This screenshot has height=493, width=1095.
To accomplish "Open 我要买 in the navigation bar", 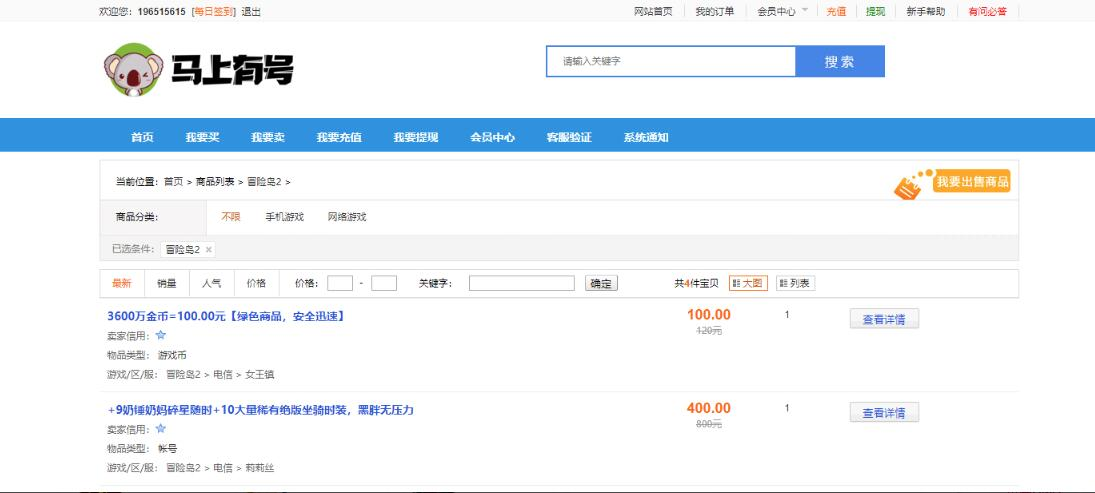I will coord(202,138).
